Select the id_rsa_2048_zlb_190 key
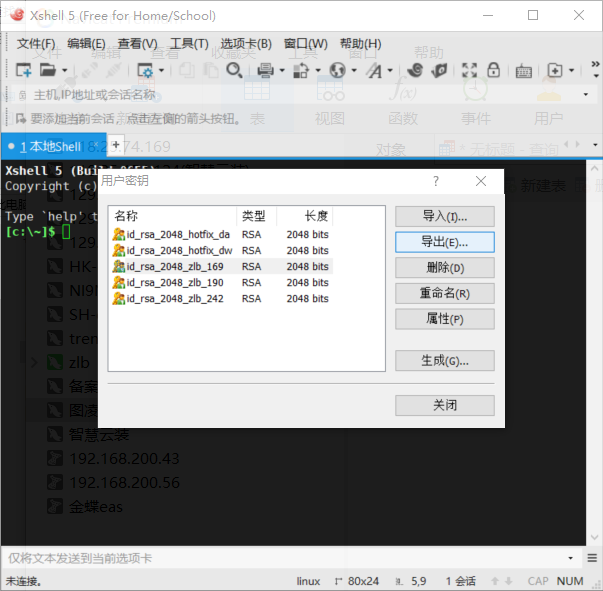The width and height of the screenshot is (603, 591). [x=168, y=283]
